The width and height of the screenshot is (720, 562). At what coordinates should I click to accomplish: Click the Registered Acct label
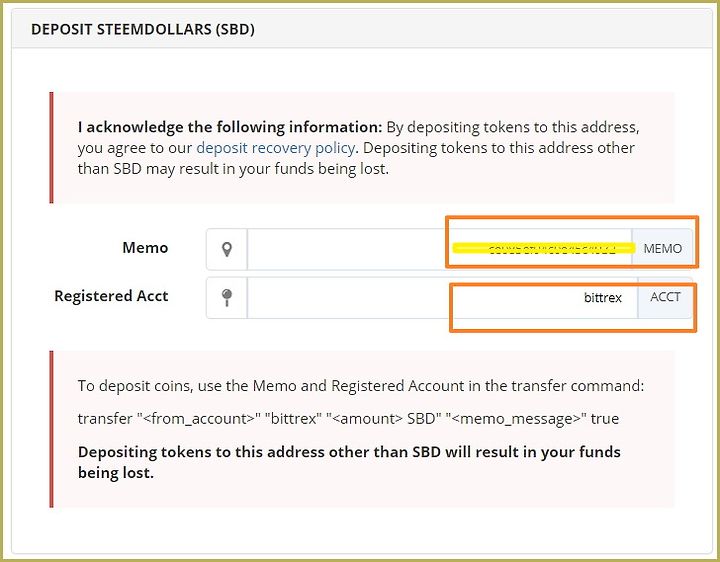[x=111, y=296]
